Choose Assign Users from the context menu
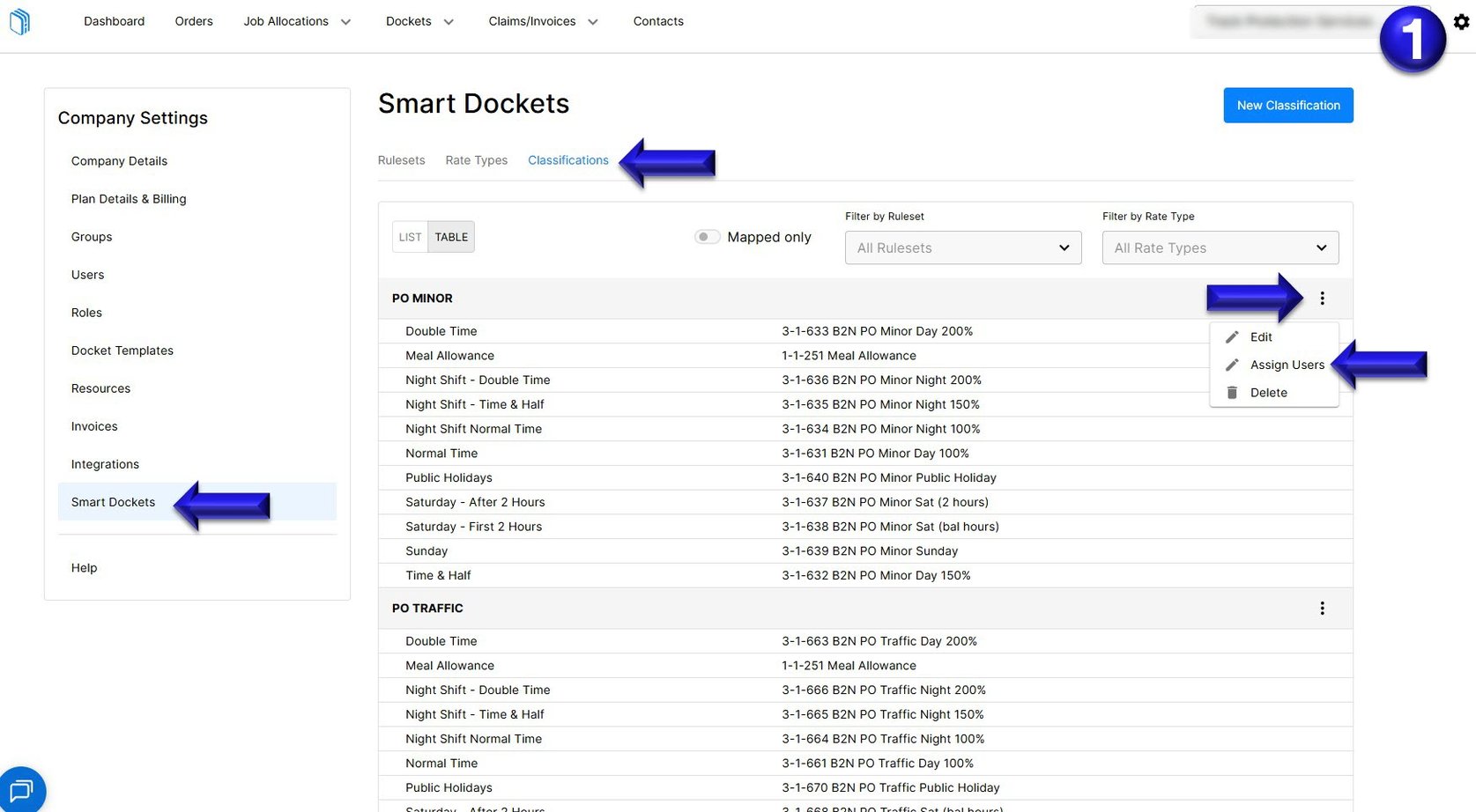Screen dimensions: 1476x812 (x=1274, y=365)
